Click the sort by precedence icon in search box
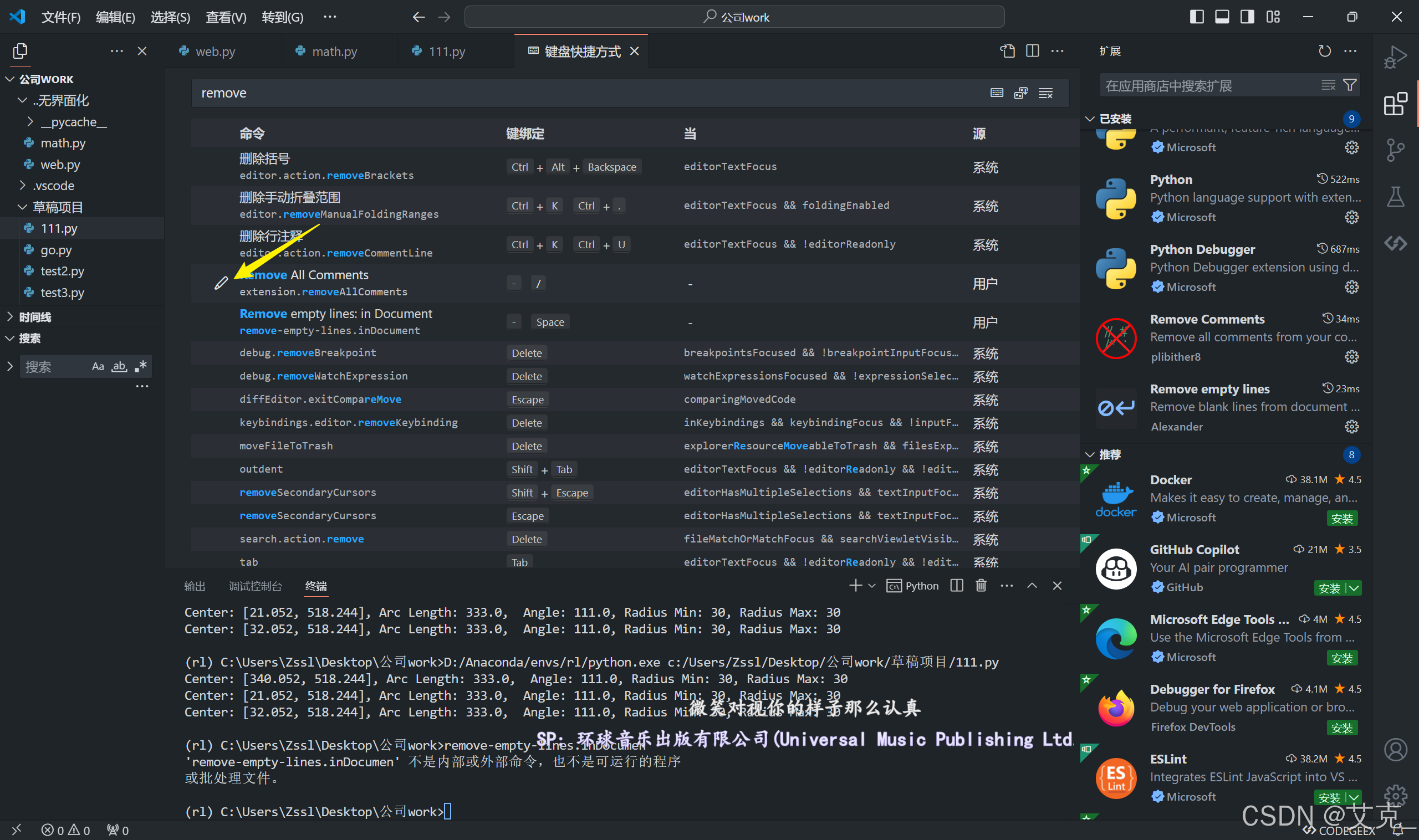This screenshot has height=840, width=1419. click(1021, 93)
